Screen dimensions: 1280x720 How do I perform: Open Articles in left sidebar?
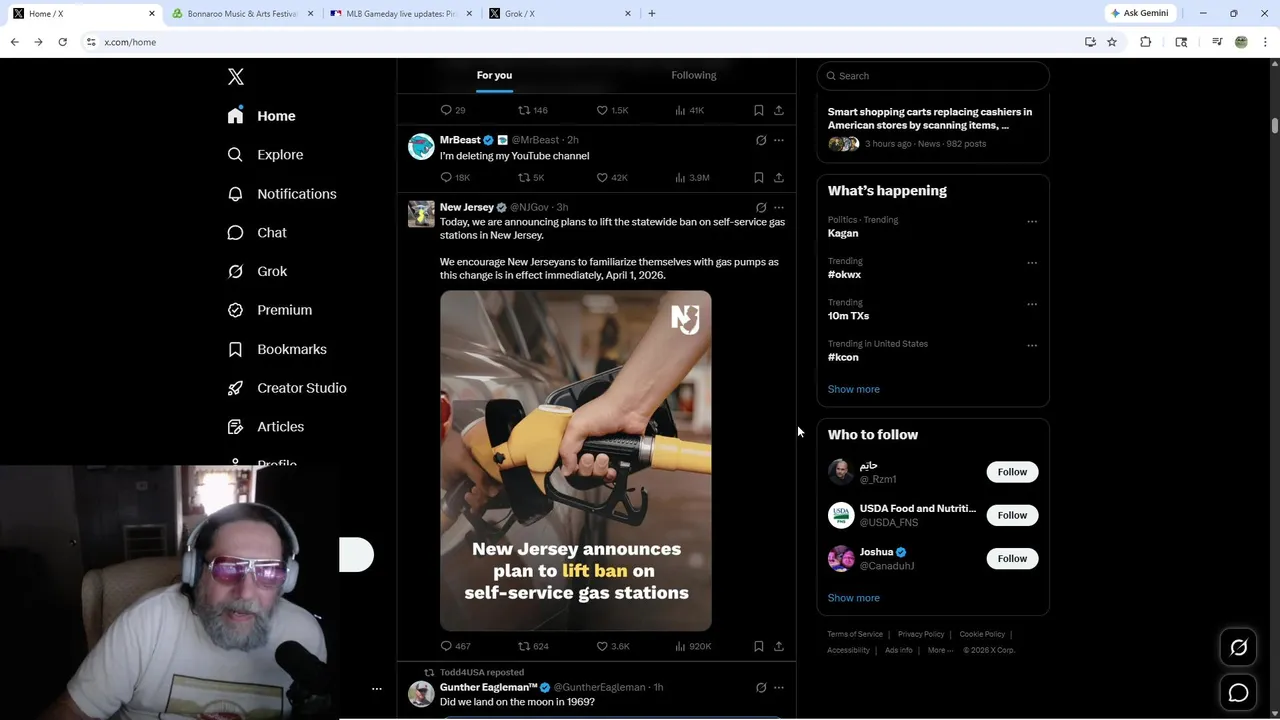click(x=266, y=426)
